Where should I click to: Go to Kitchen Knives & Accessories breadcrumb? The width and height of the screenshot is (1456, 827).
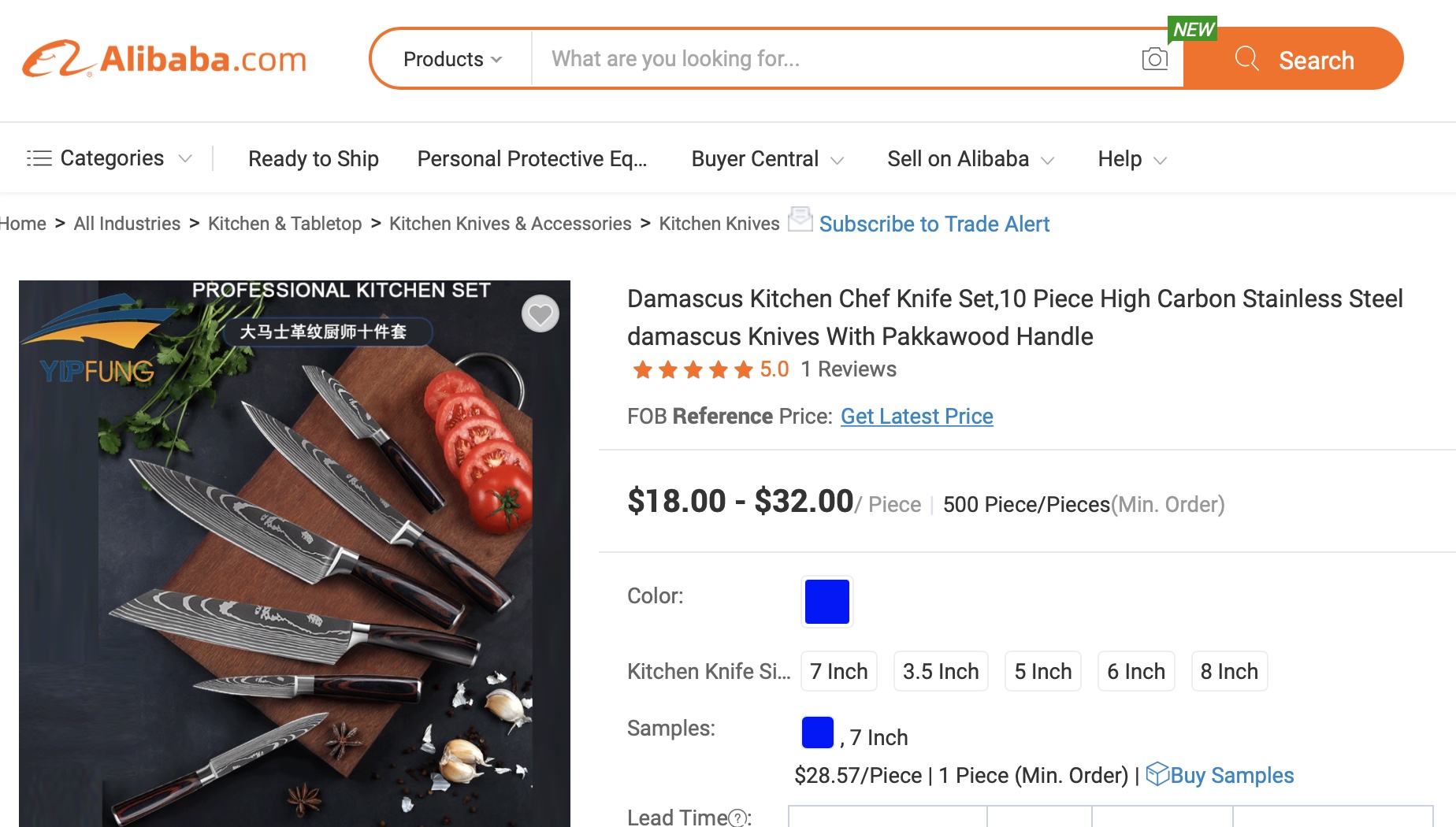tap(511, 224)
